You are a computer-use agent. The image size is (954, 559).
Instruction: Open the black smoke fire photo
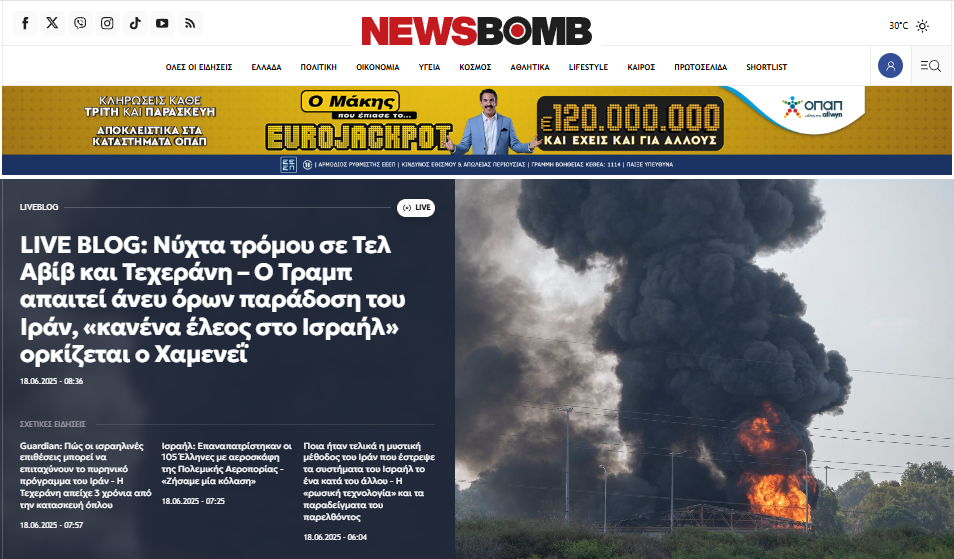pyautogui.click(x=704, y=369)
